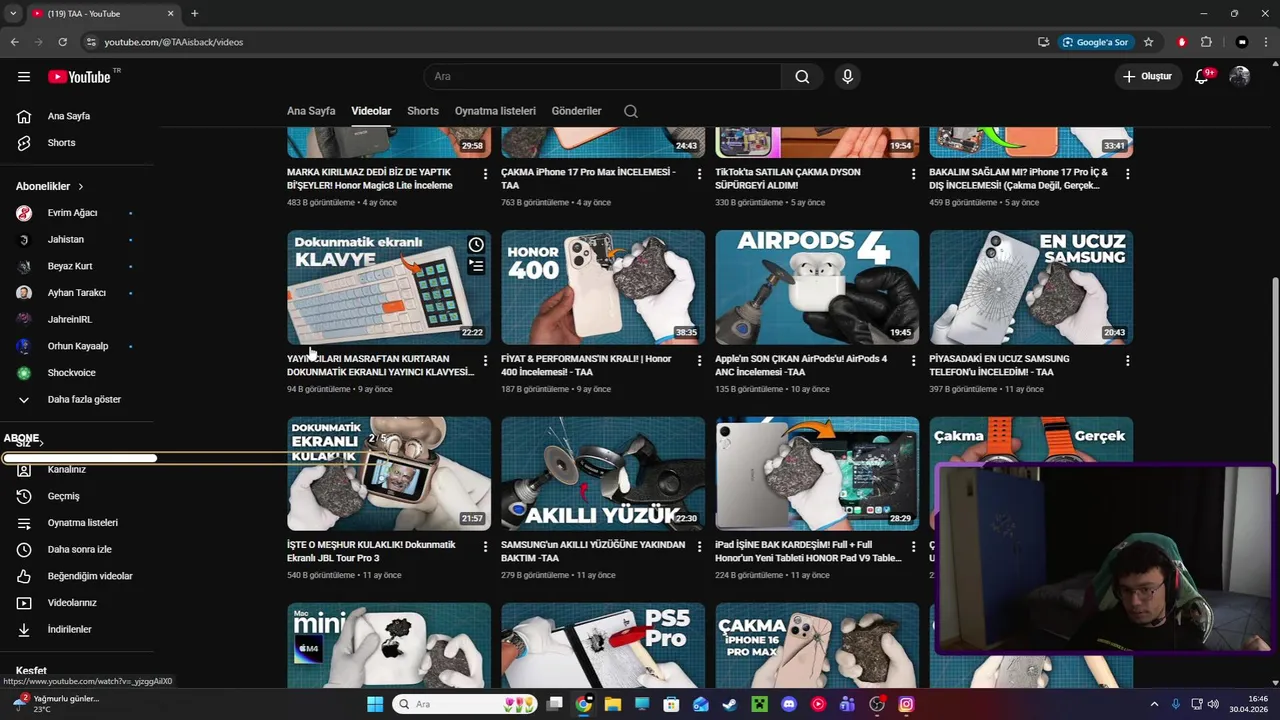Open Orhun Kayaalp subscription channel

click(78, 346)
